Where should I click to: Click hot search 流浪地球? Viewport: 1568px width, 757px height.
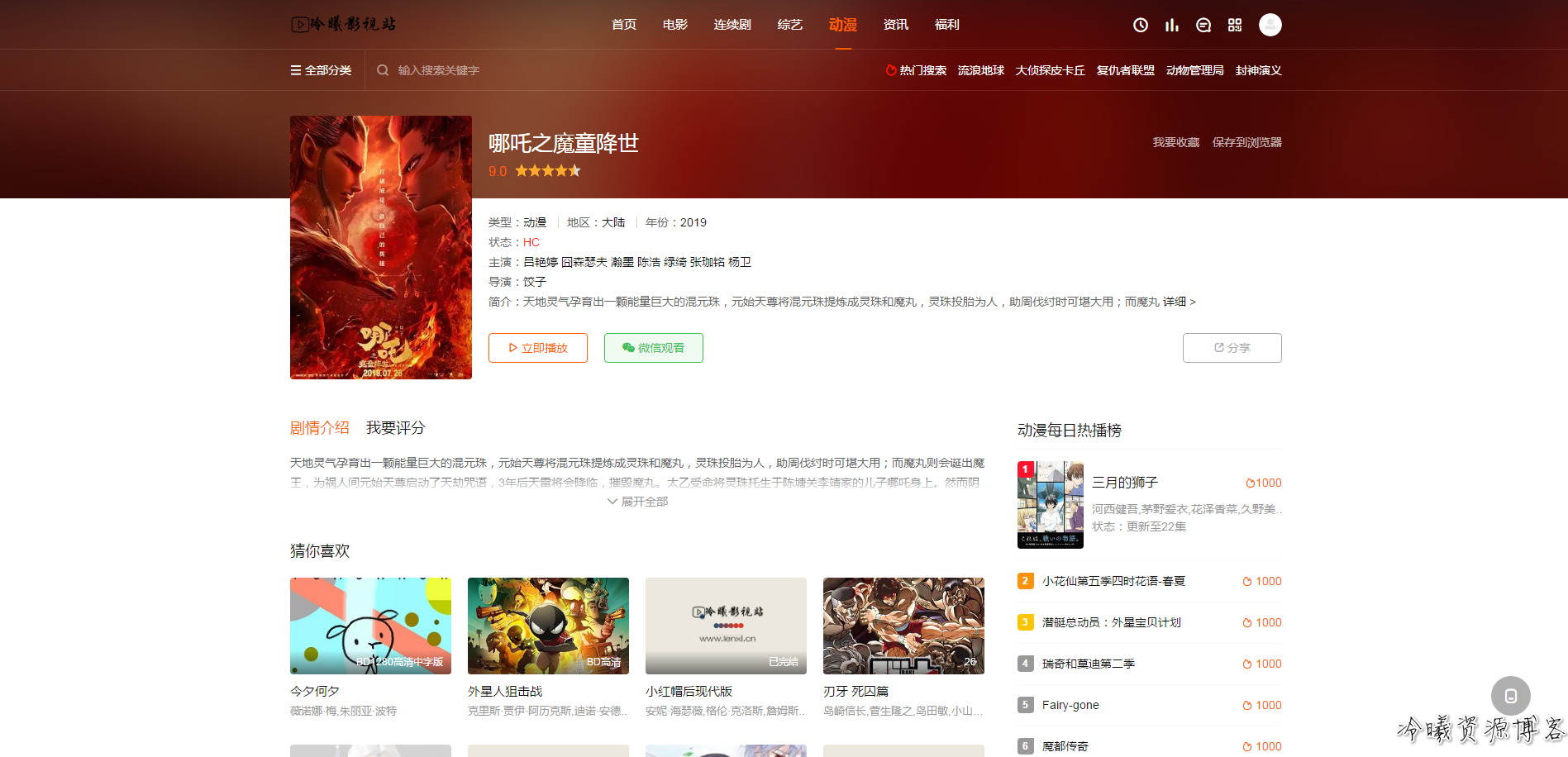click(x=981, y=70)
